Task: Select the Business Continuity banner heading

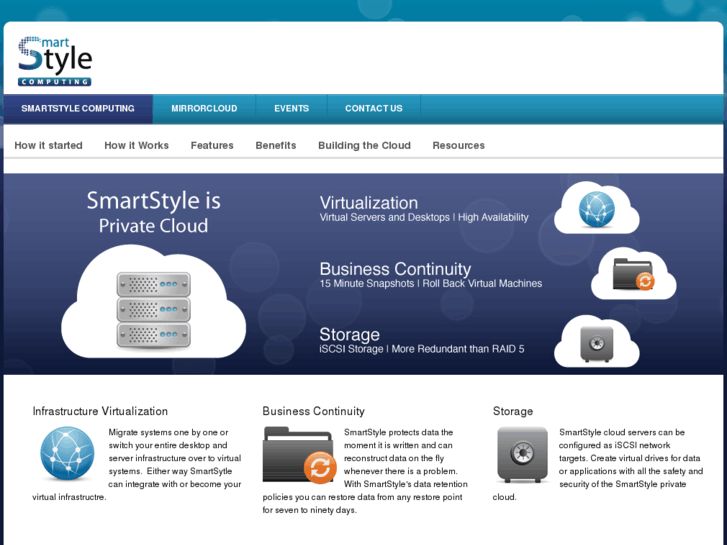Action: (x=395, y=269)
